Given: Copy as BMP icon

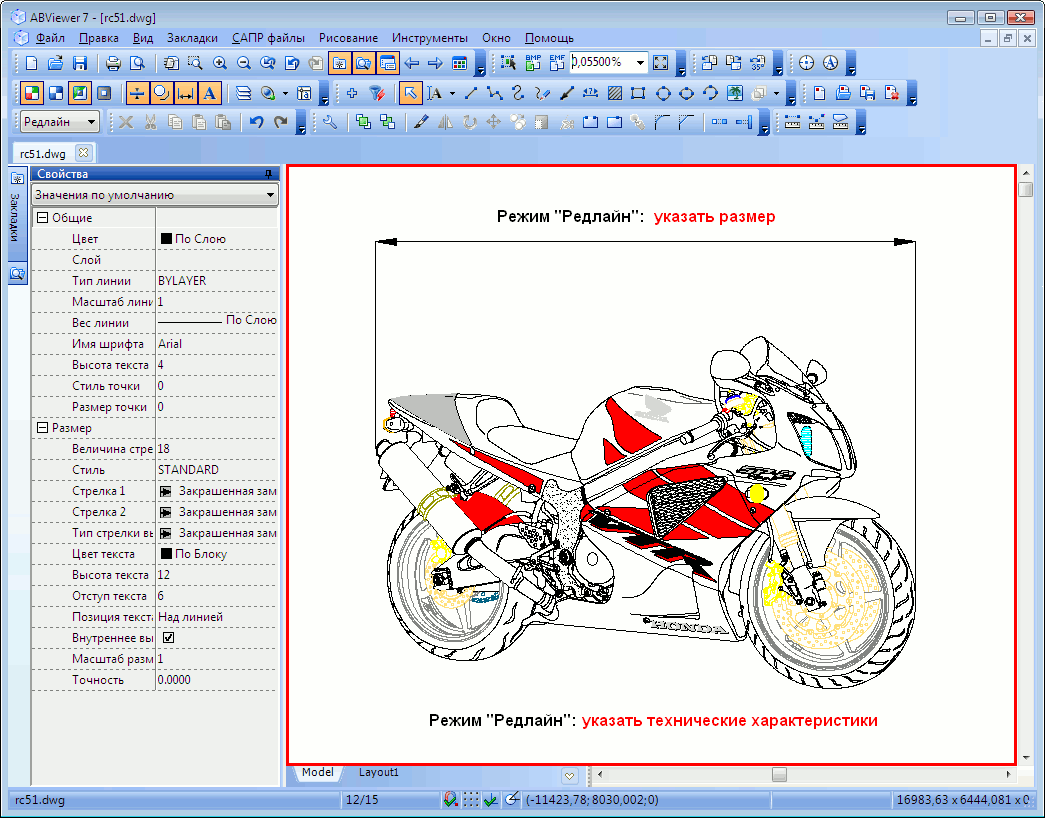Looking at the screenshot, I should 533,63.
